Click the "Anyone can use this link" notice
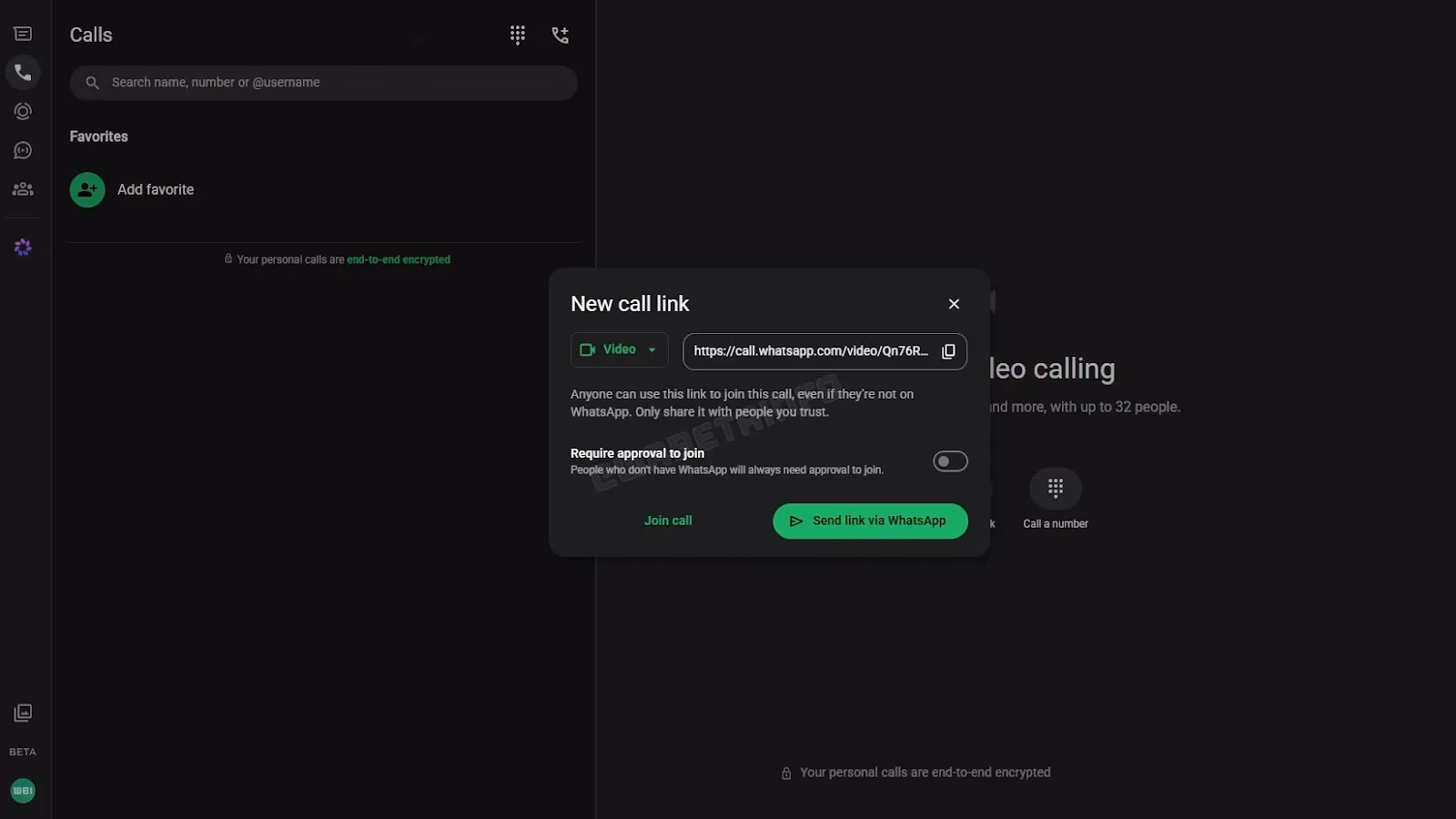Viewport: 1456px width, 819px height. coord(742,403)
